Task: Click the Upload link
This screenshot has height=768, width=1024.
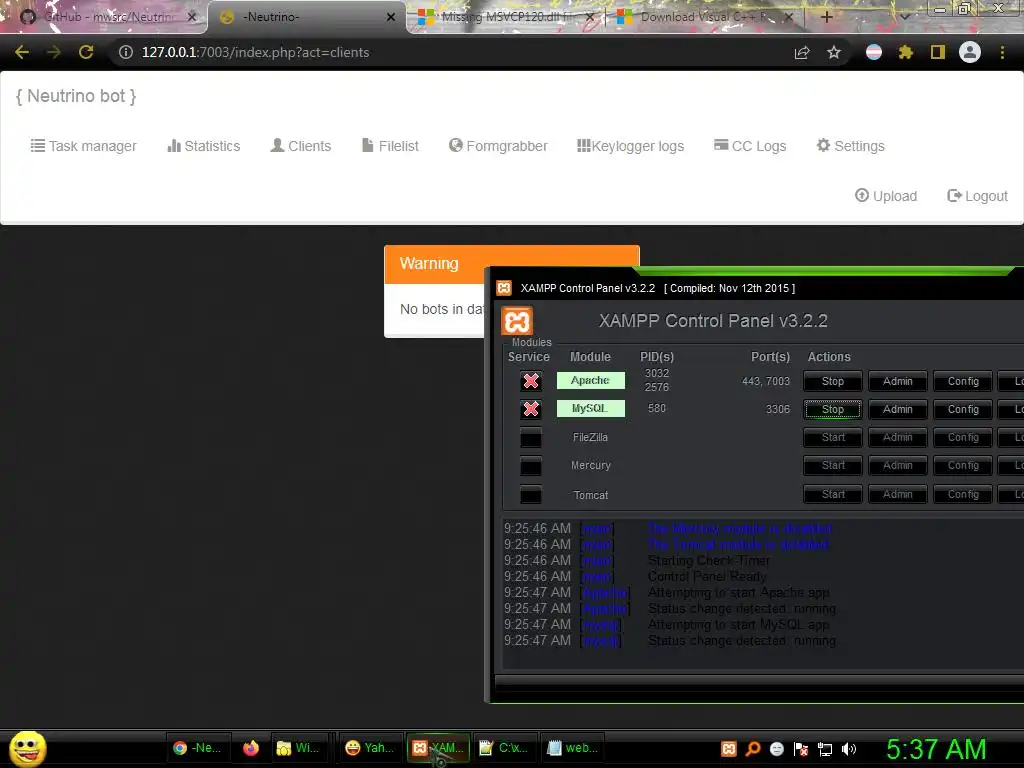Action: click(886, 196)
